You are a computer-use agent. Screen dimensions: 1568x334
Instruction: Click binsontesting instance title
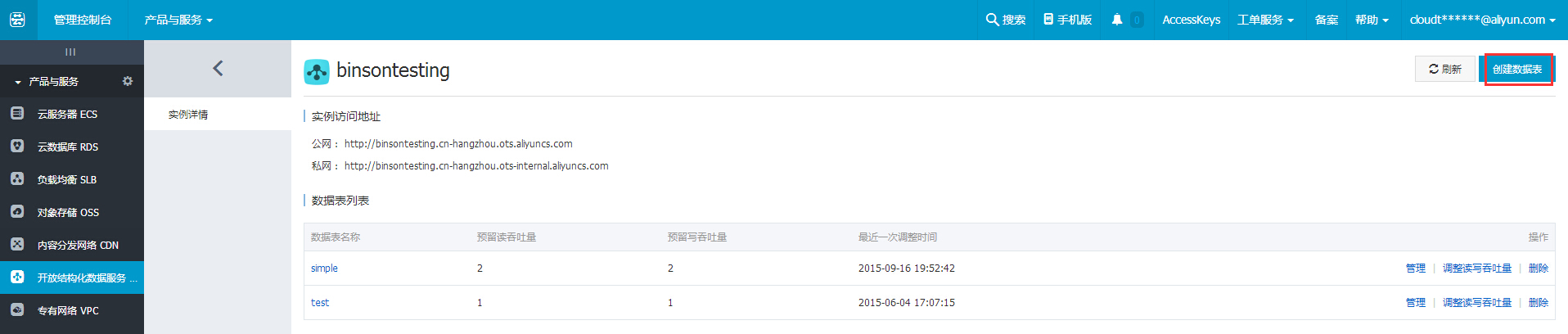(x=393, y=70)
